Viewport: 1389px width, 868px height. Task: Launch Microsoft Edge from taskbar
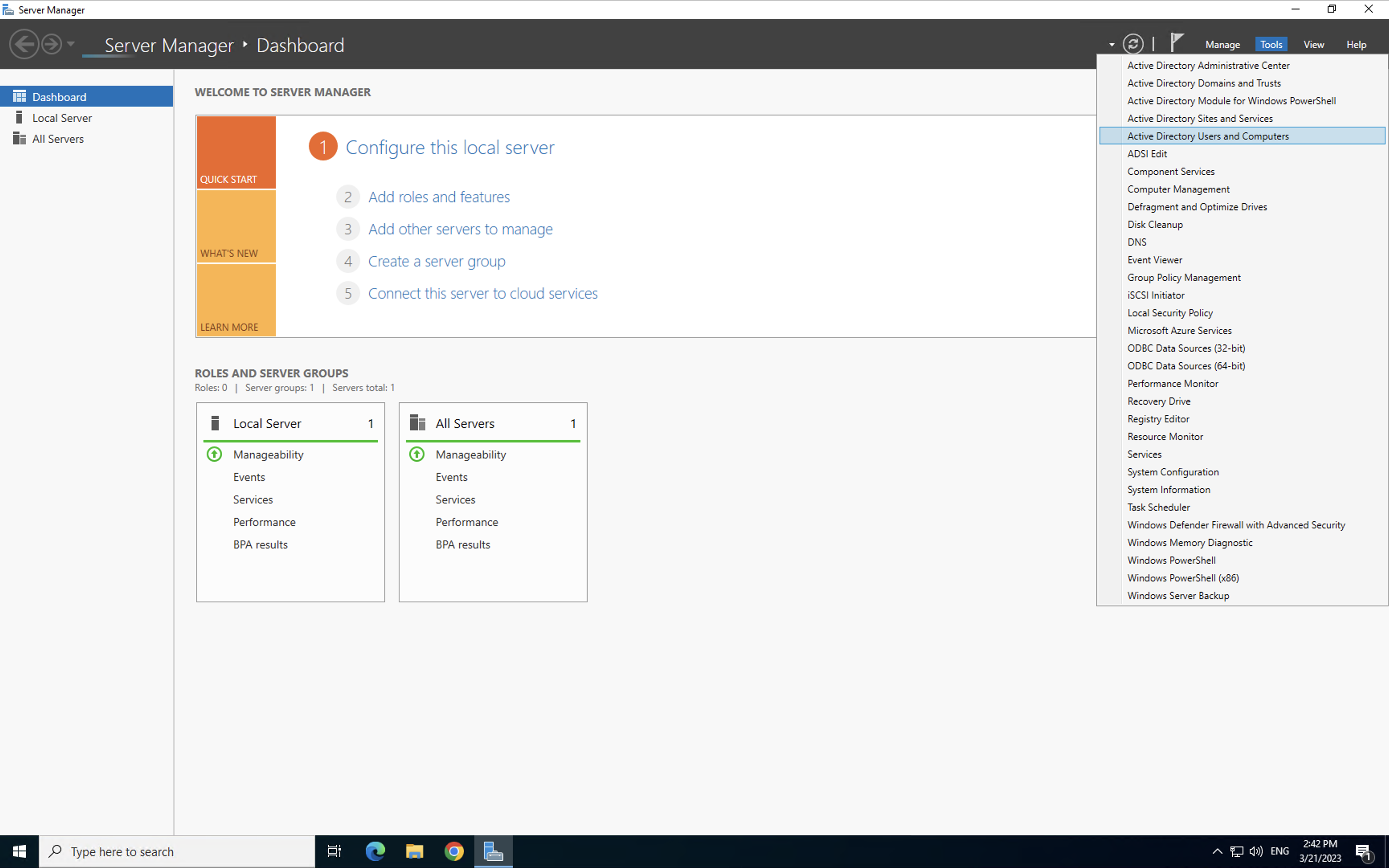(375, 852)
